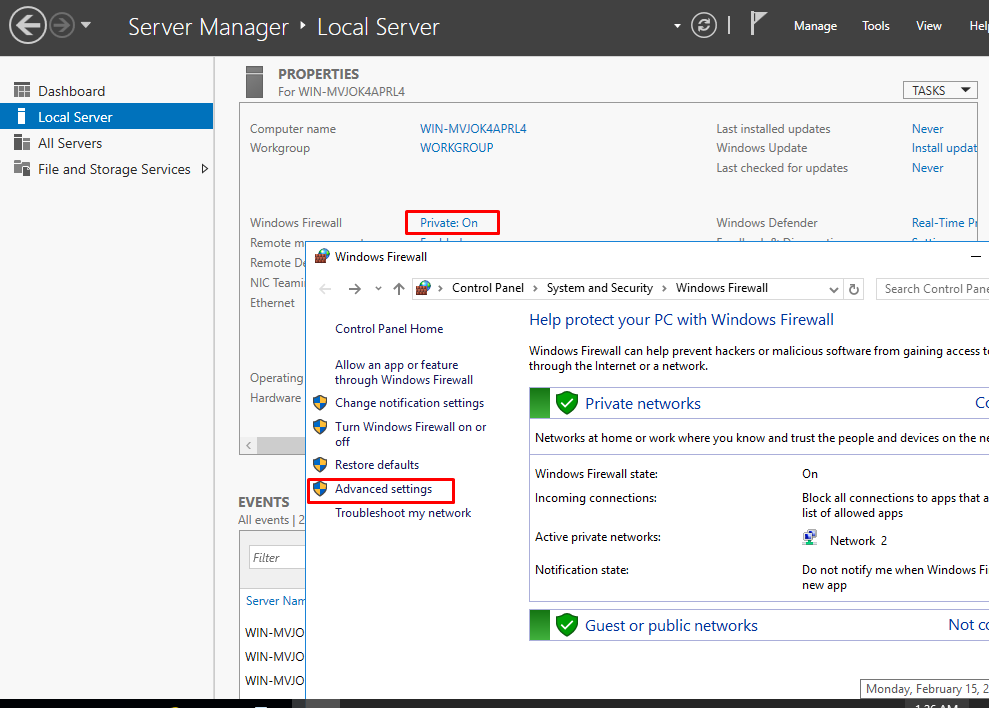Click the back arrow in Windows Firewall window
This screenshot has height=708, width=989.
(x=325, y=289)
